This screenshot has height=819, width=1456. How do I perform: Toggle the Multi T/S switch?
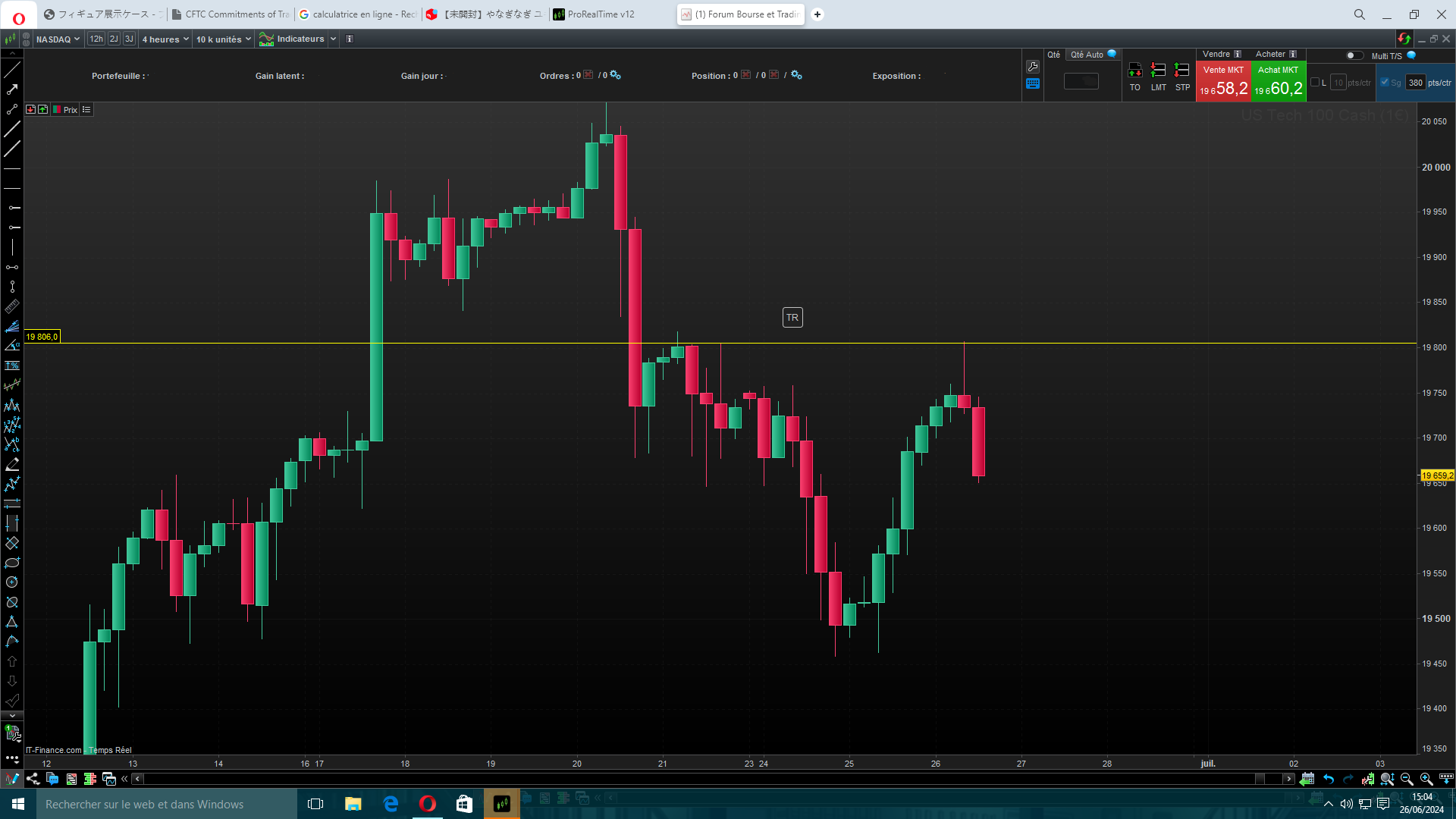point(1354,55)
